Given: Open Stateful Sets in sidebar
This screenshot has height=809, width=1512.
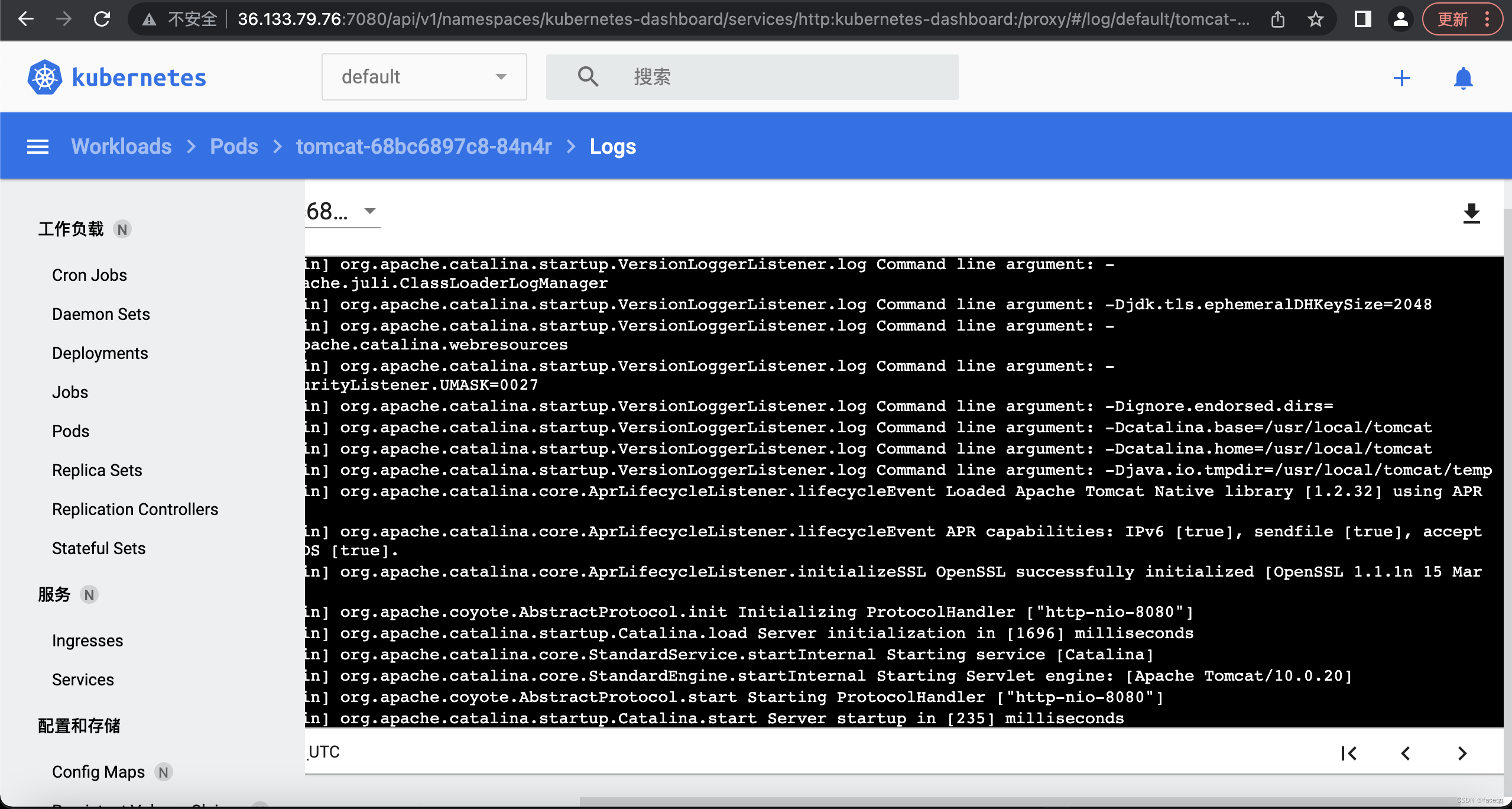Looking at the screenshot, I should point(99,548).
